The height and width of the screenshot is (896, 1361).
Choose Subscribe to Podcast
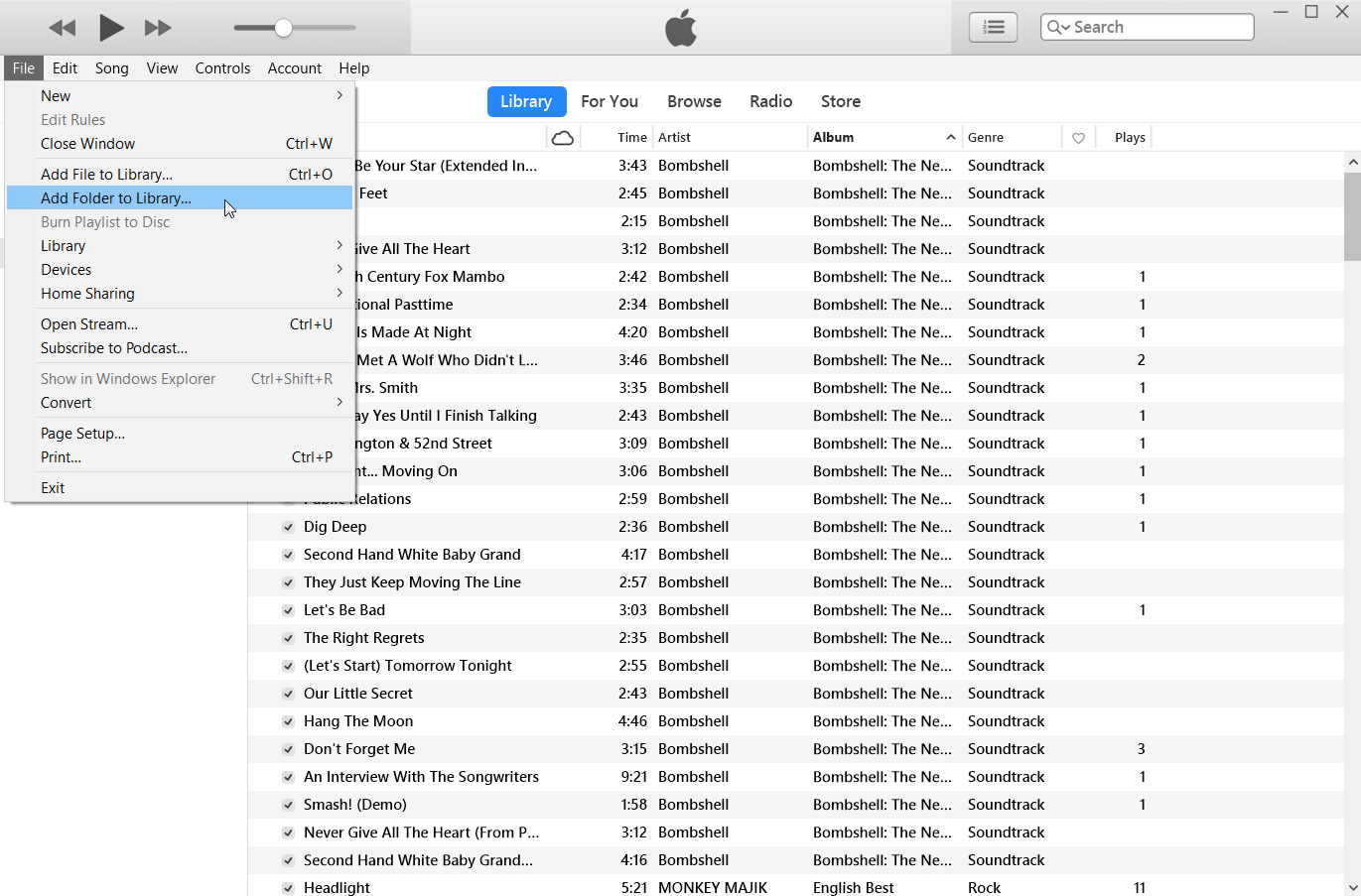tap(180, 348)
